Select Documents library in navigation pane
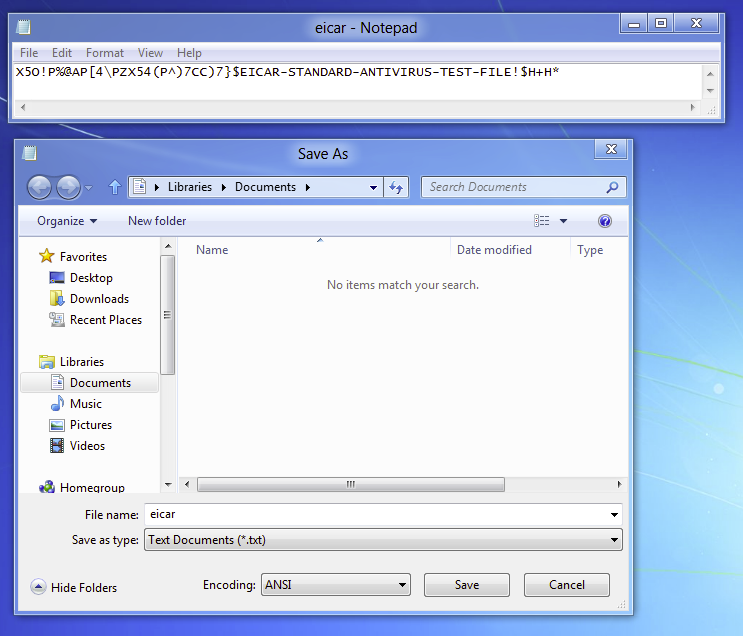Viewport: 743px width, 636px height. pyautogui.click(x=90, y=383)
